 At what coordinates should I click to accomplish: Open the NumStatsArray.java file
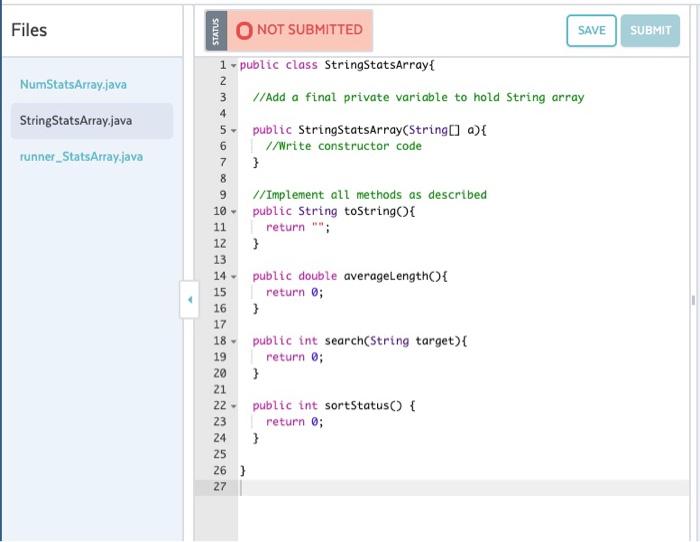73,84
